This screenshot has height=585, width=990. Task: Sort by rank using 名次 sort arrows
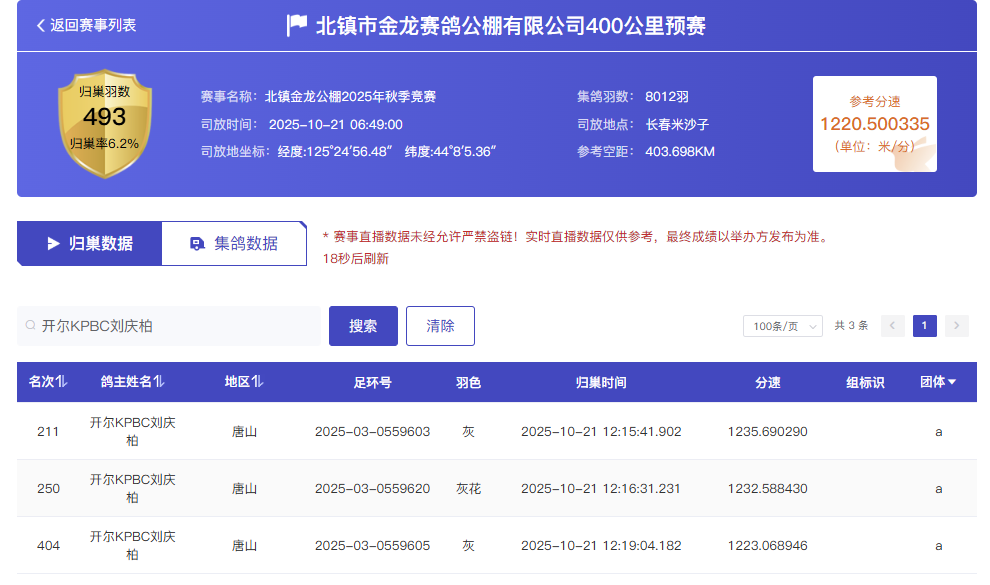pyautogui.click(x=62, y=382)
